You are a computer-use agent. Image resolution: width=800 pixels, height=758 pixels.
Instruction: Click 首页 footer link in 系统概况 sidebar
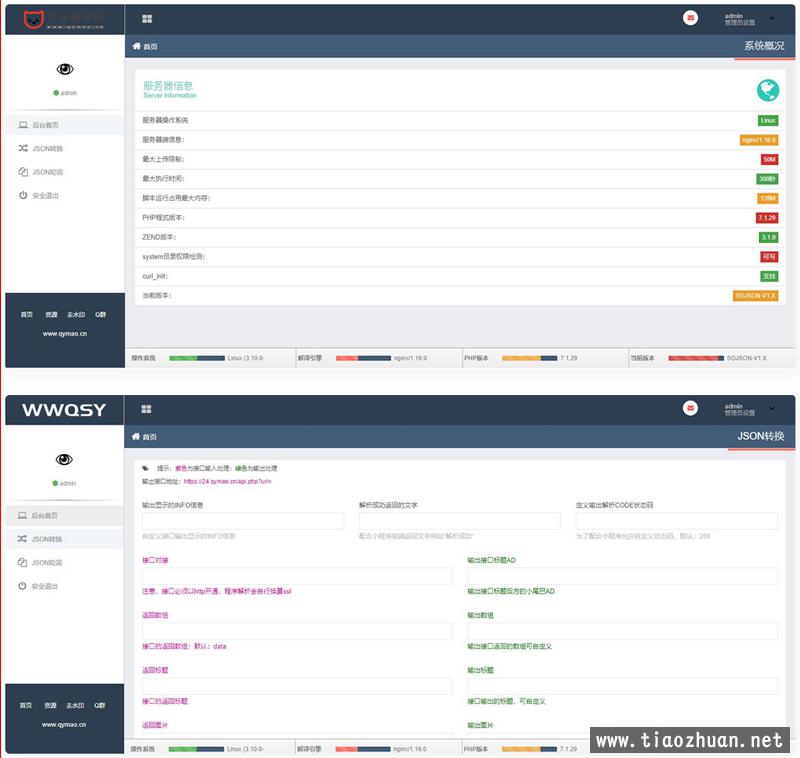[x=27, y=315]
